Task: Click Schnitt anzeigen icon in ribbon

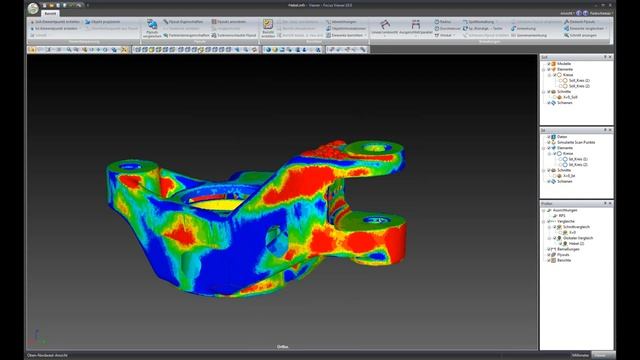Action: click(x=566, y=35)
